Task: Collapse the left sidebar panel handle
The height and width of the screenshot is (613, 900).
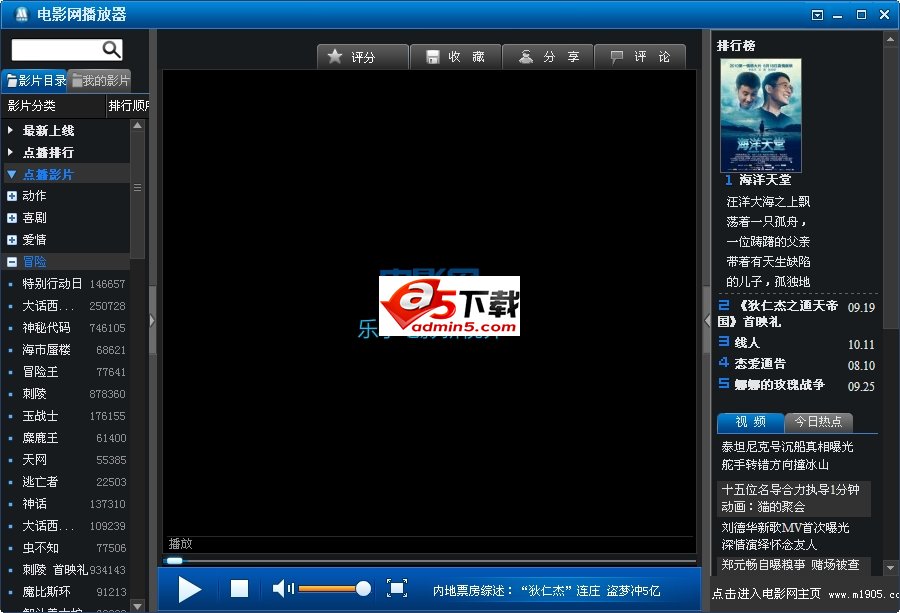Action: pyautogui.click(x=152, y=320)
